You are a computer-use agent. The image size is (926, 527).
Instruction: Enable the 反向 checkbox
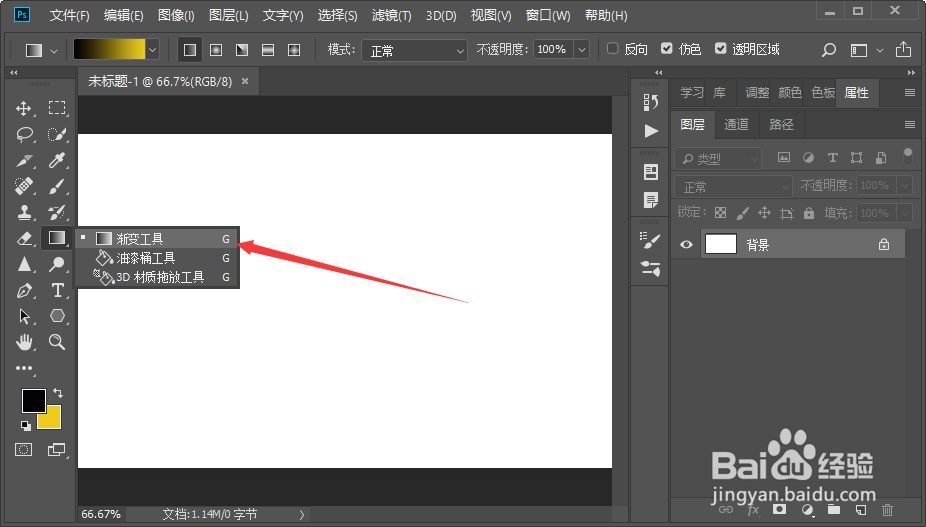click(x=613, y=48)
